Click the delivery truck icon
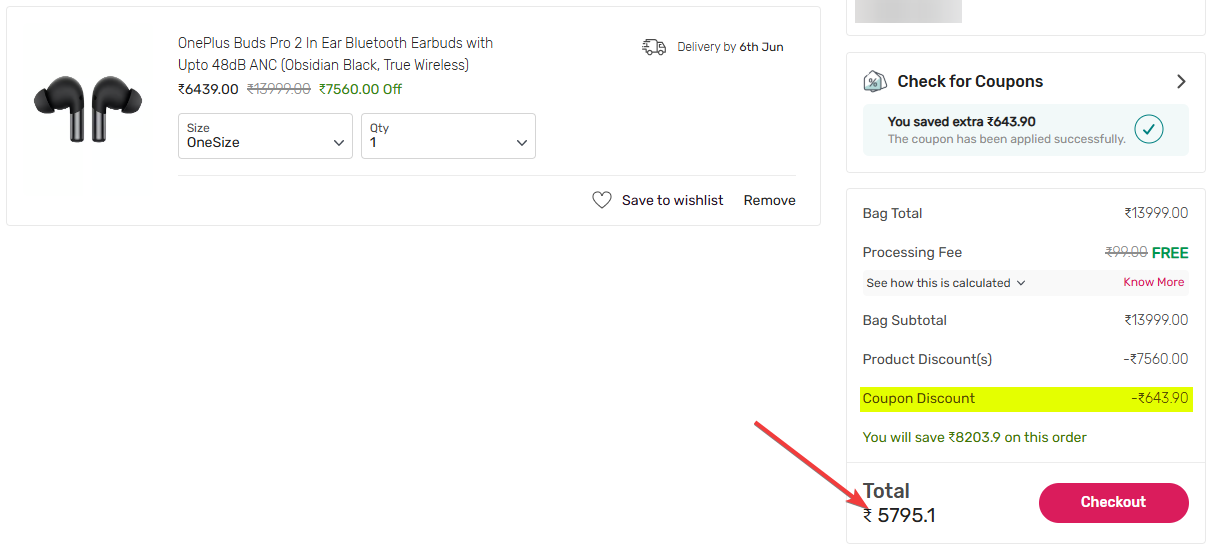The width and height of the screenshot is (1210, 560). tap(654, 47)
